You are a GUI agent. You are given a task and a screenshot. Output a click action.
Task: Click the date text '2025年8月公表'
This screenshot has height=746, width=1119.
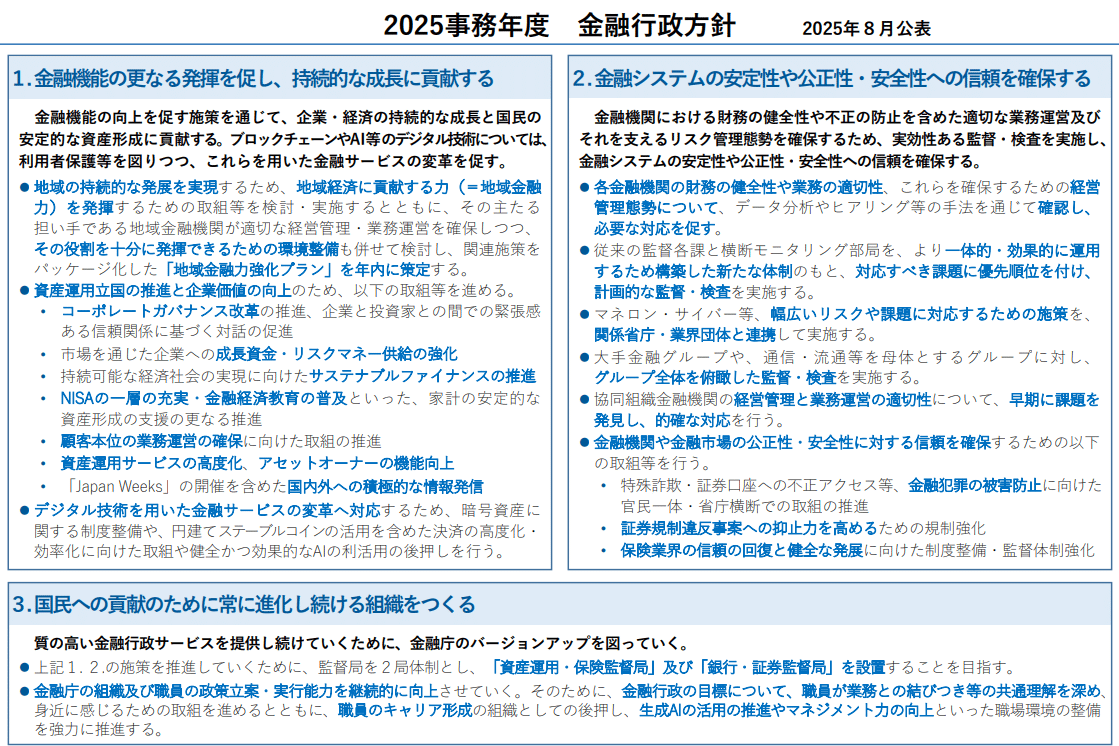coord(866,29)
